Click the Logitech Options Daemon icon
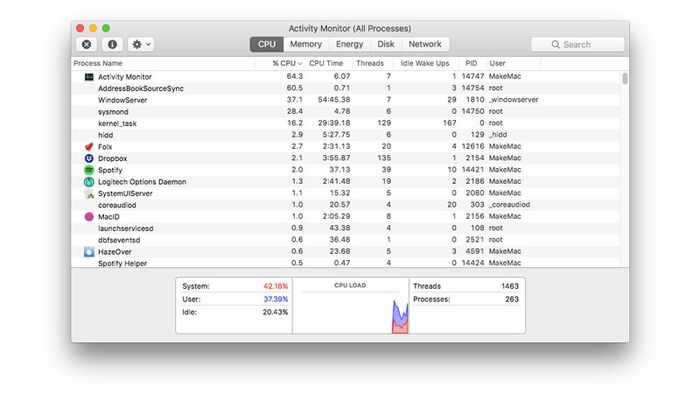The image size is (700, 394). (x=89, y=182)
